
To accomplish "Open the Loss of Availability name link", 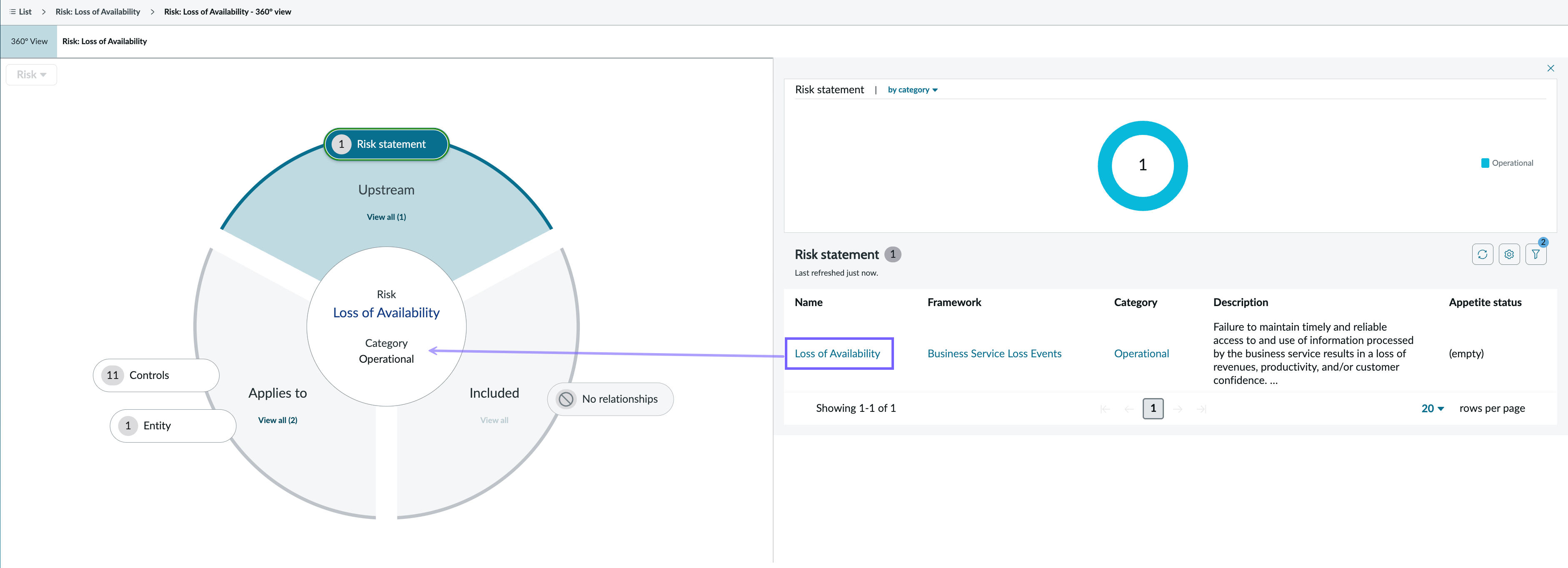I will pos(837,354).
